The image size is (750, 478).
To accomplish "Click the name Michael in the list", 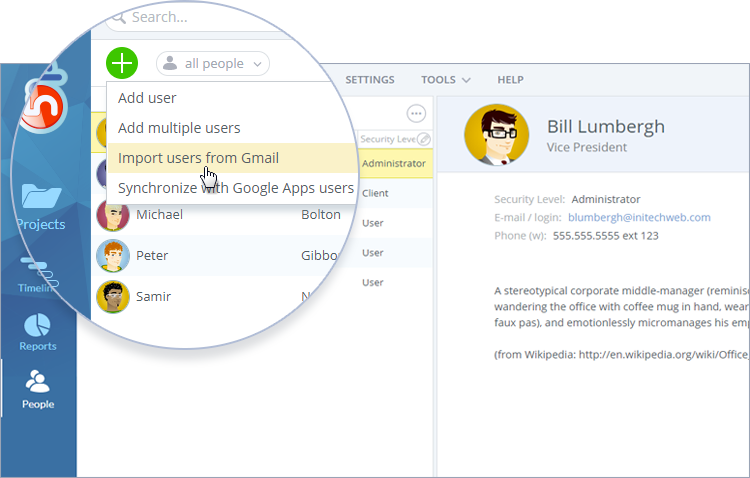I will click(x=159, y=214).
